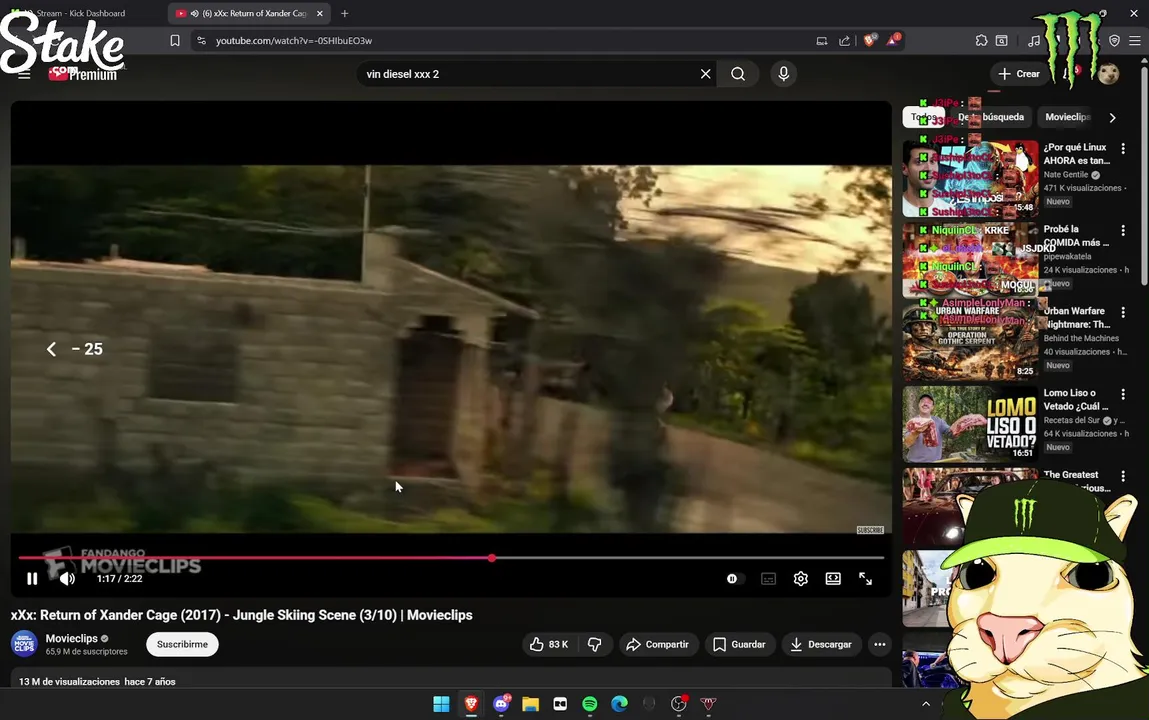Image resolution: width=1149 pixels, height=720 pixels.
Task: Open 'Probé la COMIDA más' video title
Action: tap(1076, 236)
